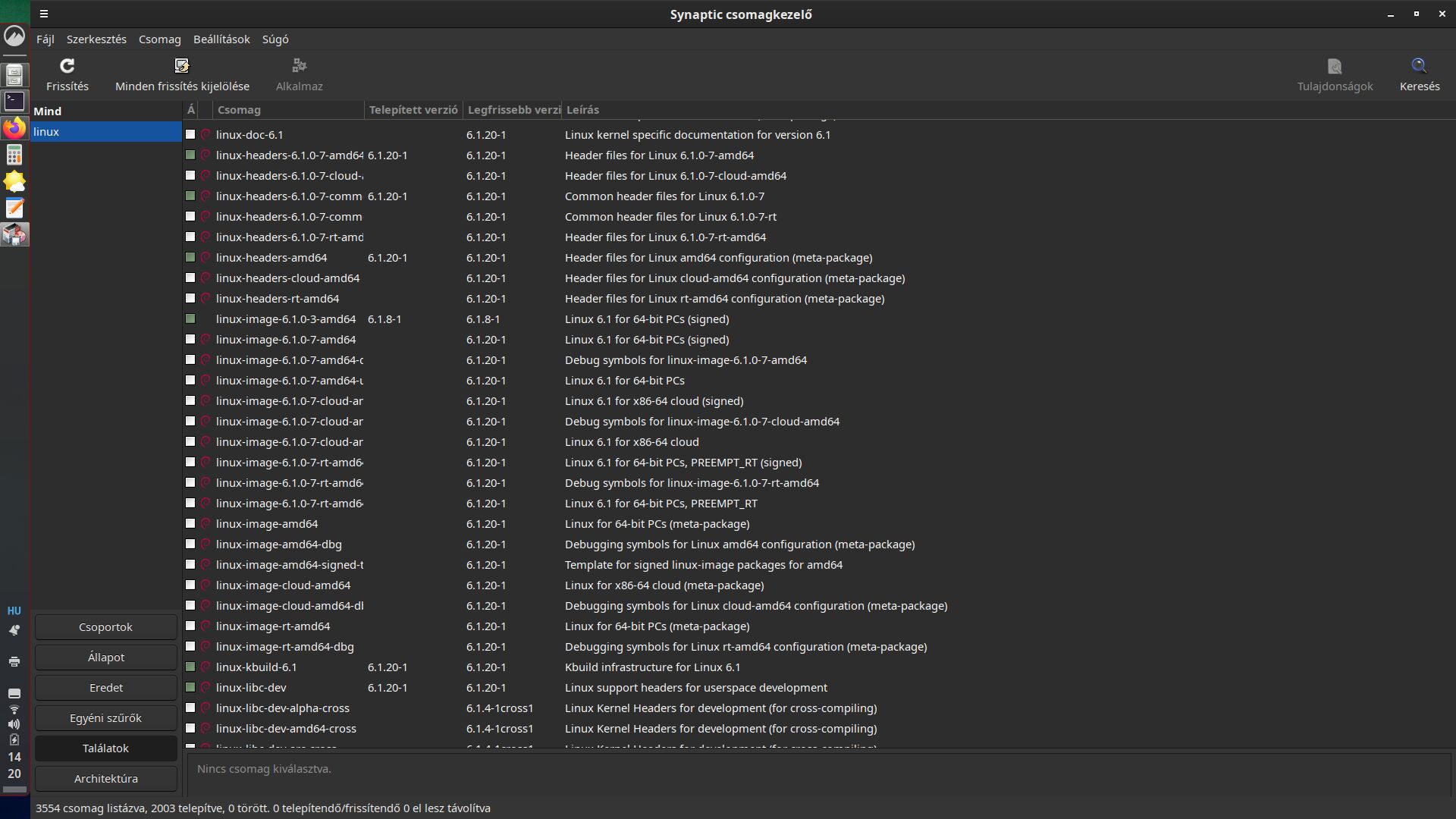The width and height of the screenshot is (1456, 819).
Task: Open the notification bell tray icon
Action: (x=14, y=630)
